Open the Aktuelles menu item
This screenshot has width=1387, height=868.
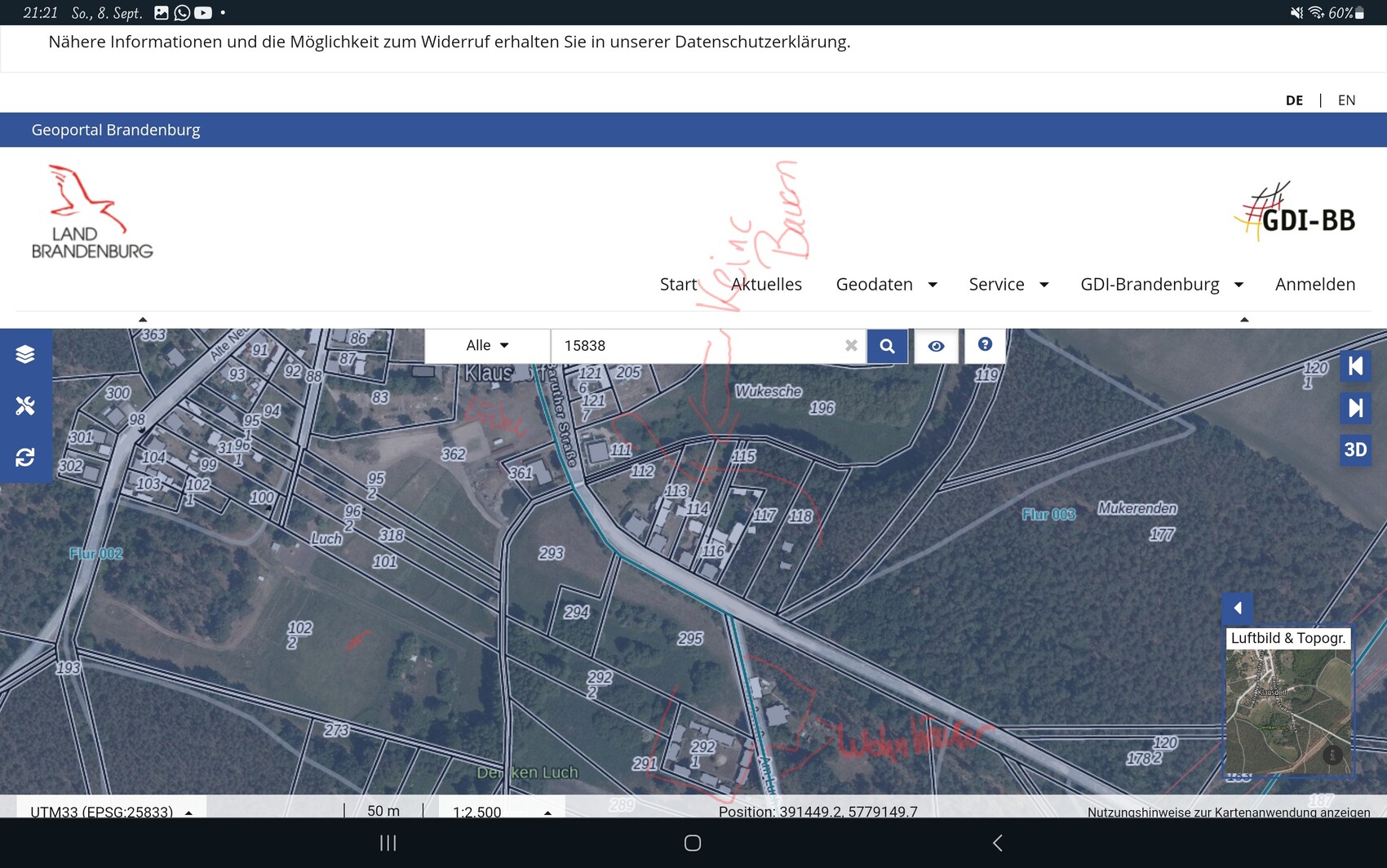pyautogui.click(x=766, y=284)
